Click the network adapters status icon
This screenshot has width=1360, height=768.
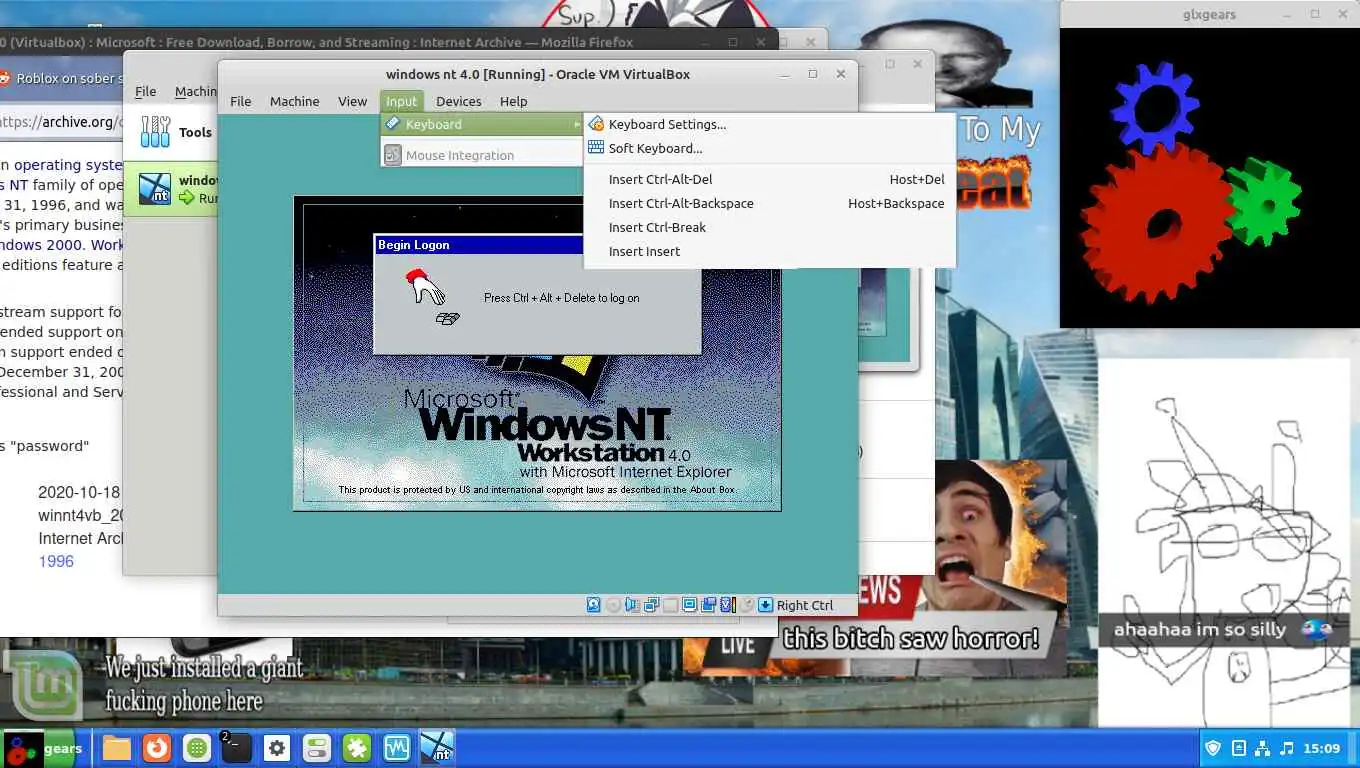[x=651, y=605]
